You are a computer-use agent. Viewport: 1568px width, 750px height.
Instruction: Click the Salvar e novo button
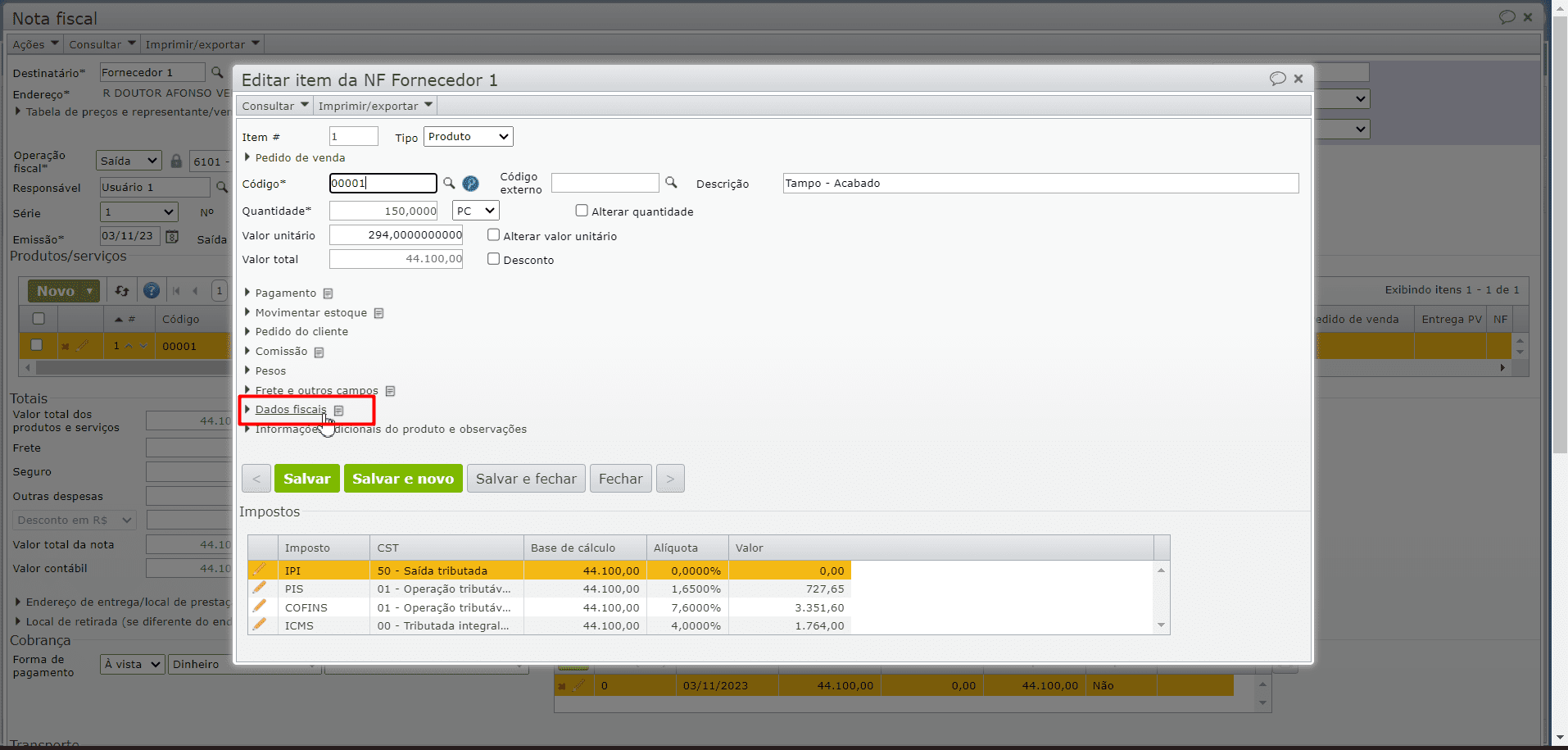[x=403, y=479]
